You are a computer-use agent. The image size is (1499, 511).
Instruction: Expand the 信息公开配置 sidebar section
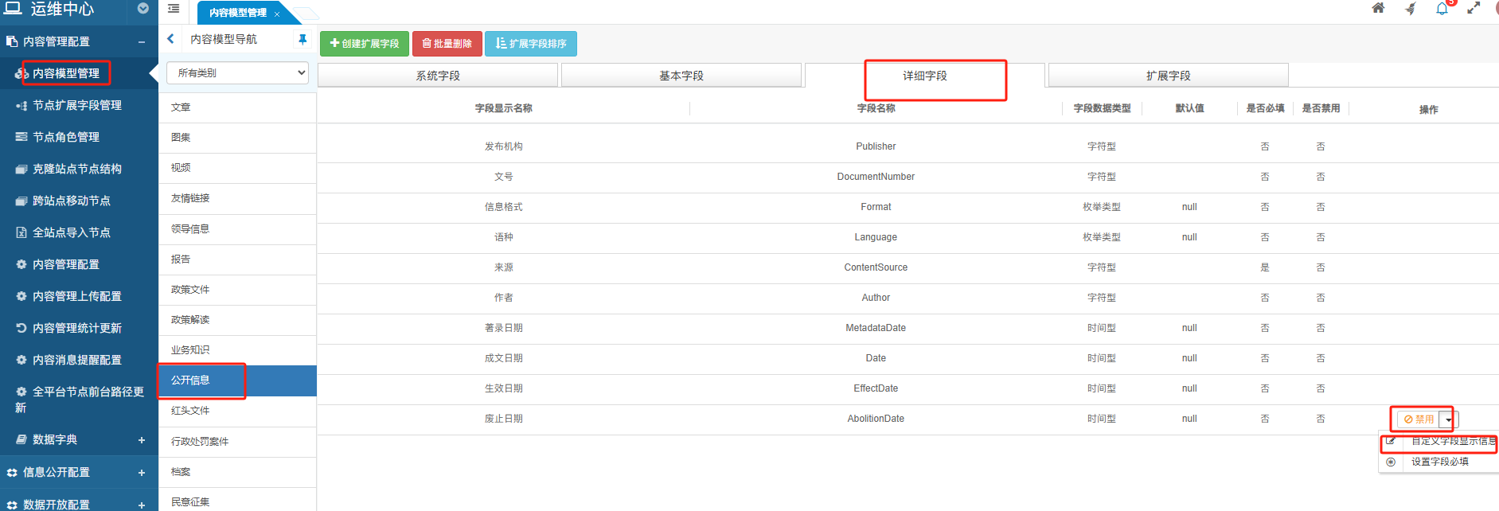point(141,472)
